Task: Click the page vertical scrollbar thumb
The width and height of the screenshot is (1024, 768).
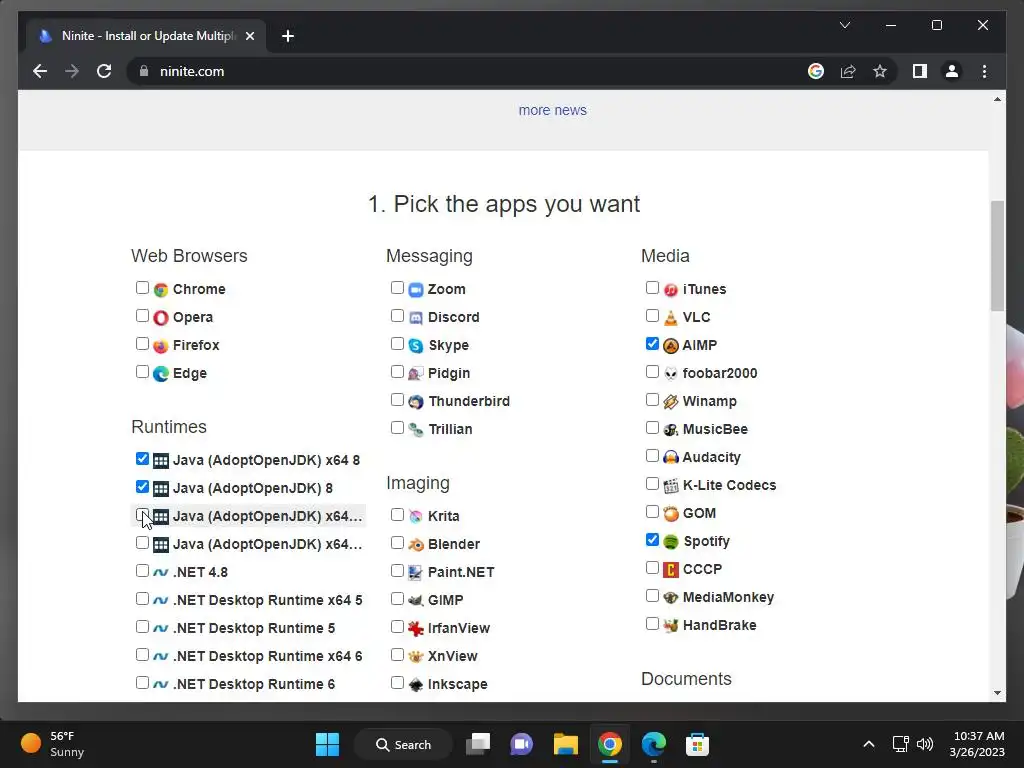Action: click(x=997, y=256)
